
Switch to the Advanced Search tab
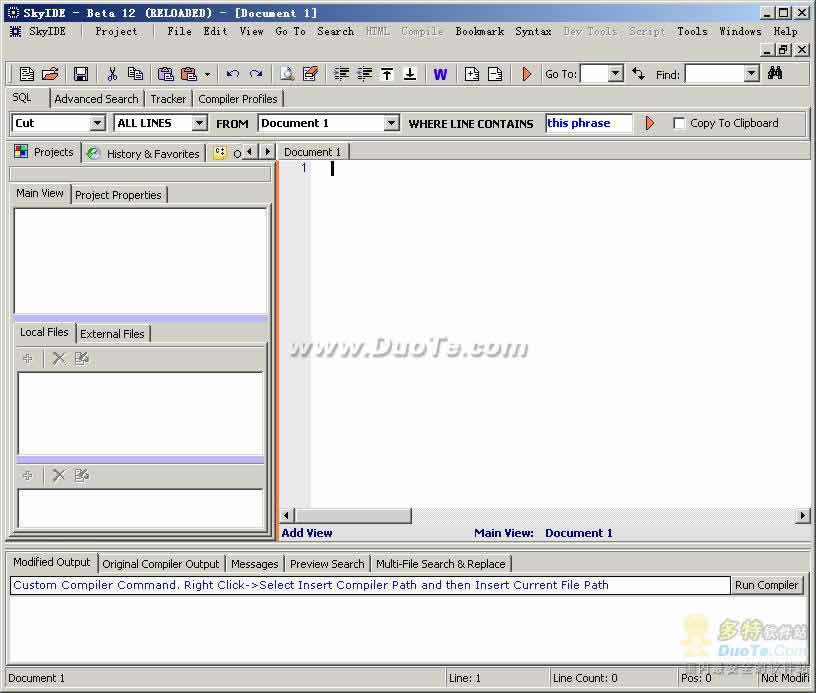(x=96, y=99)
